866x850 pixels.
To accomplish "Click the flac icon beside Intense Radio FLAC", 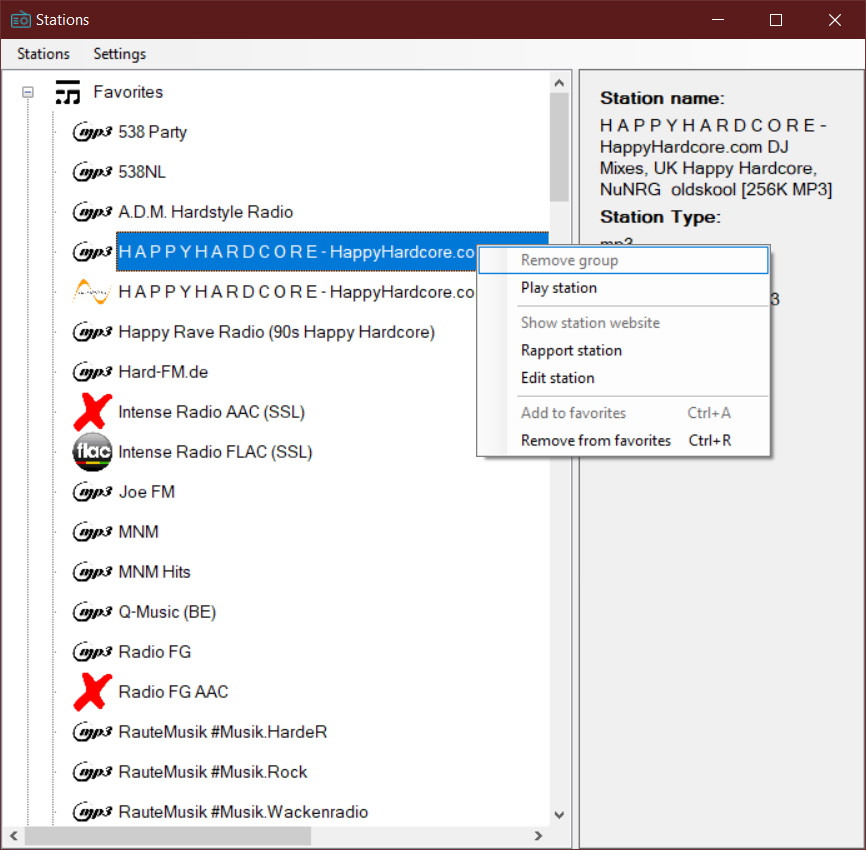I will tap(93, 452).
